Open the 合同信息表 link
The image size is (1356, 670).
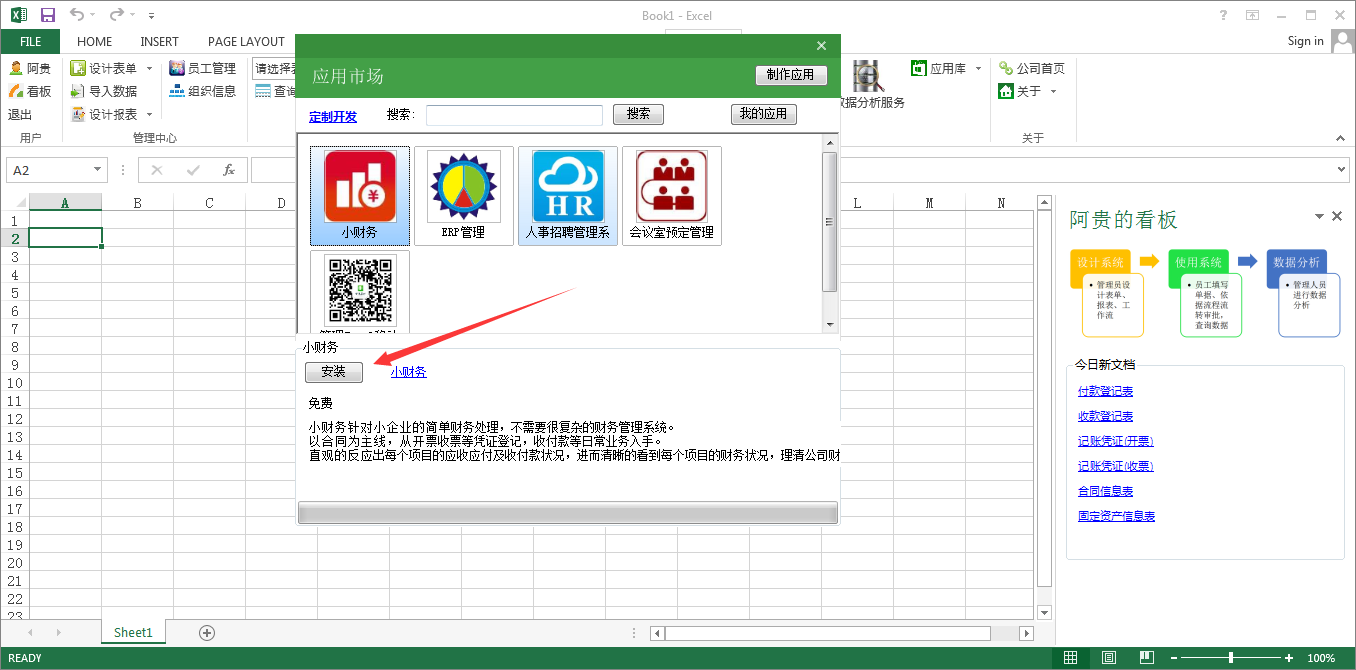(1105, 491)
